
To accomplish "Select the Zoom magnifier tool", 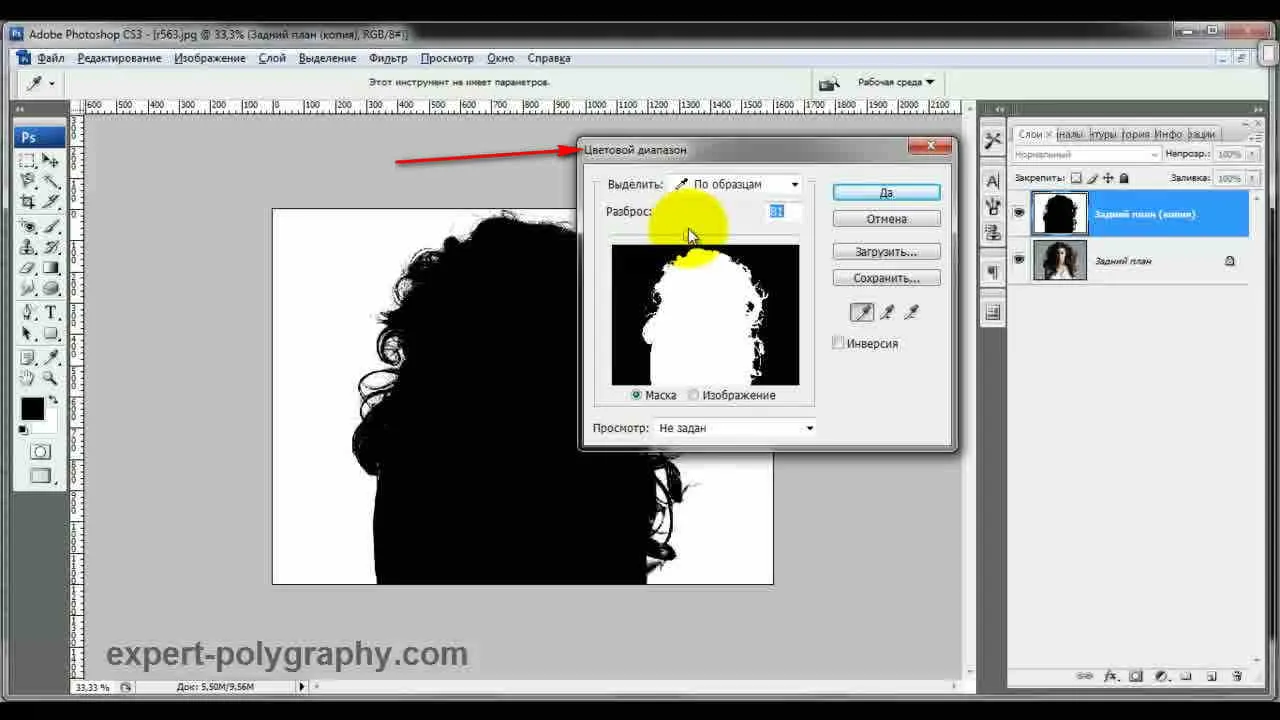I will (50, 377).
